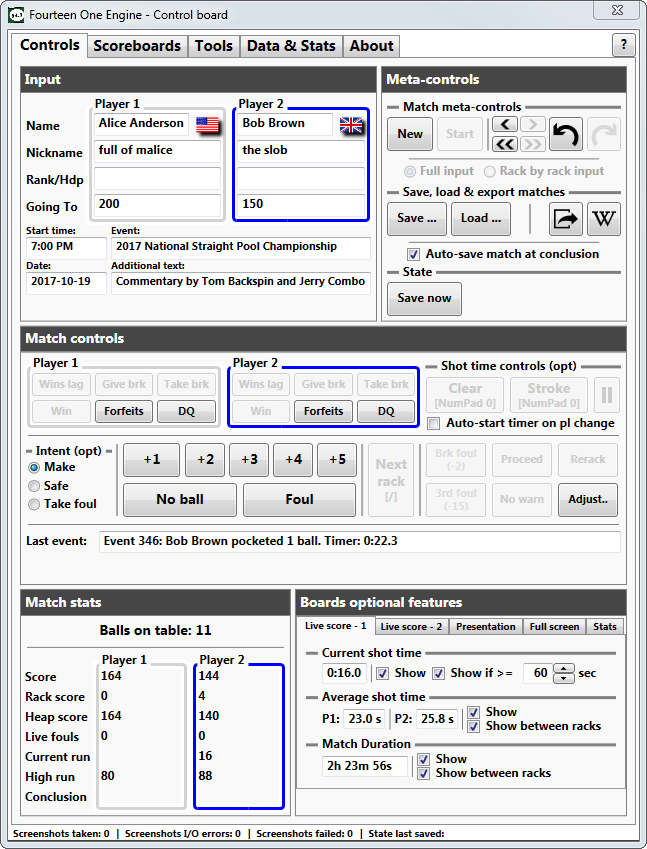The height and width of the screenshot is (849, 647).
Task: Click the undo arrow in Match meta-controls
Action: pyautogui.click(x=566, y=134)
